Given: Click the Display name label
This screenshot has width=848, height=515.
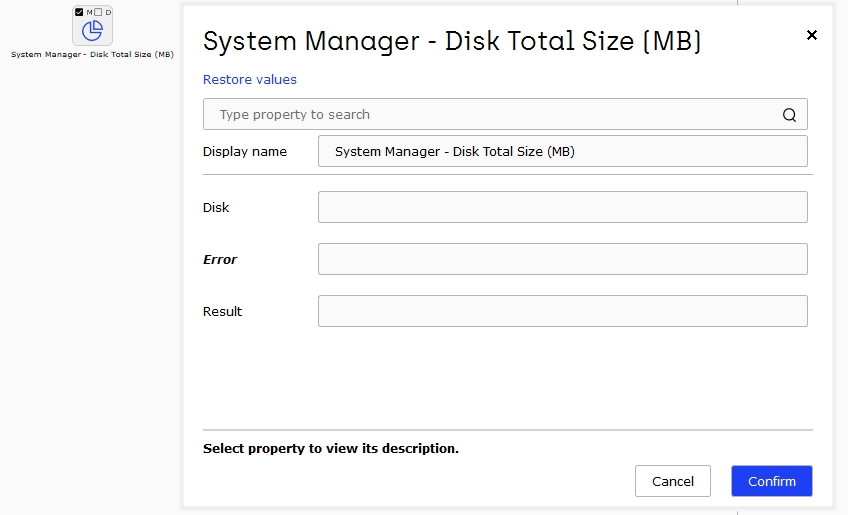Looking at the screenshot, I should tap(244, 151).
